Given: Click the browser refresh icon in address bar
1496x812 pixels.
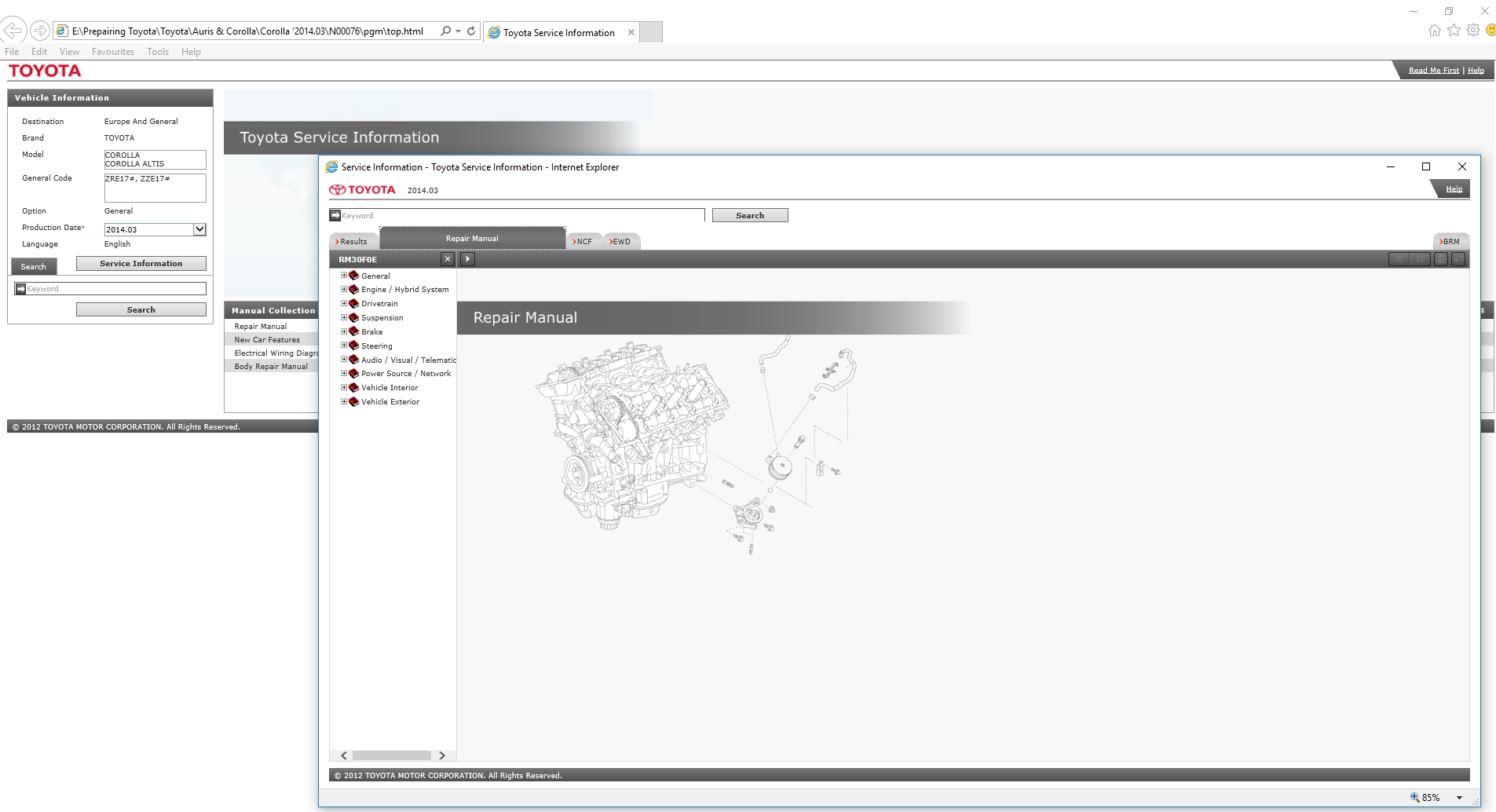Looking at the screenshot, I should coord(471,31).
